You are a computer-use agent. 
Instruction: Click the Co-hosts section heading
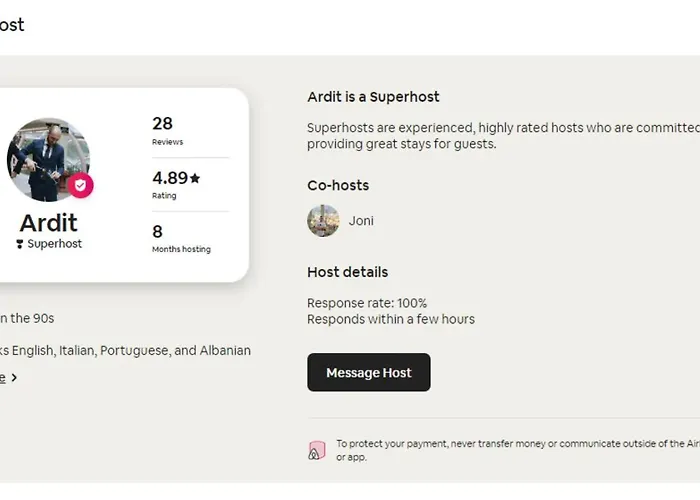[x=338, y=185]
